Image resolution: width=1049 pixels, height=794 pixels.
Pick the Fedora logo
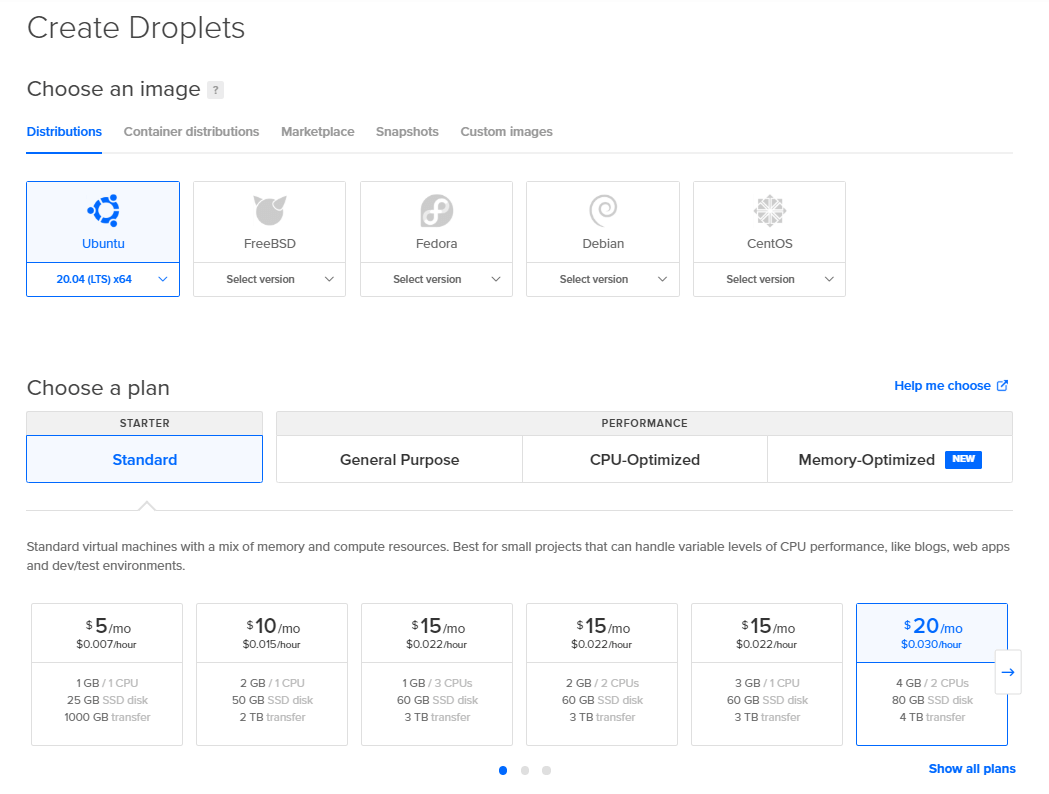tap(436, 211)
